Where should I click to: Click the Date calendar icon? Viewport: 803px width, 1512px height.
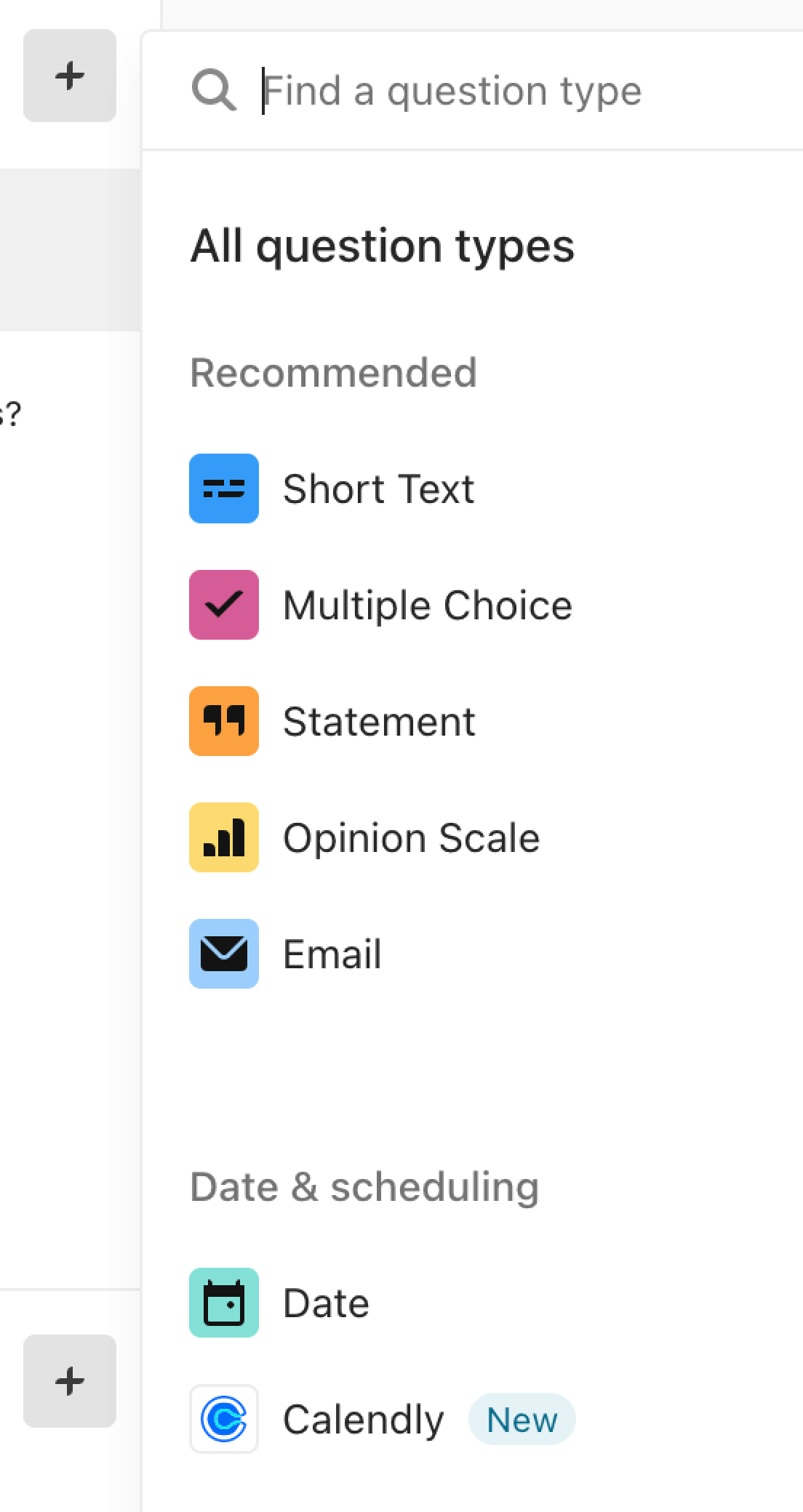pyautogui.click(x=223, y=1303)
